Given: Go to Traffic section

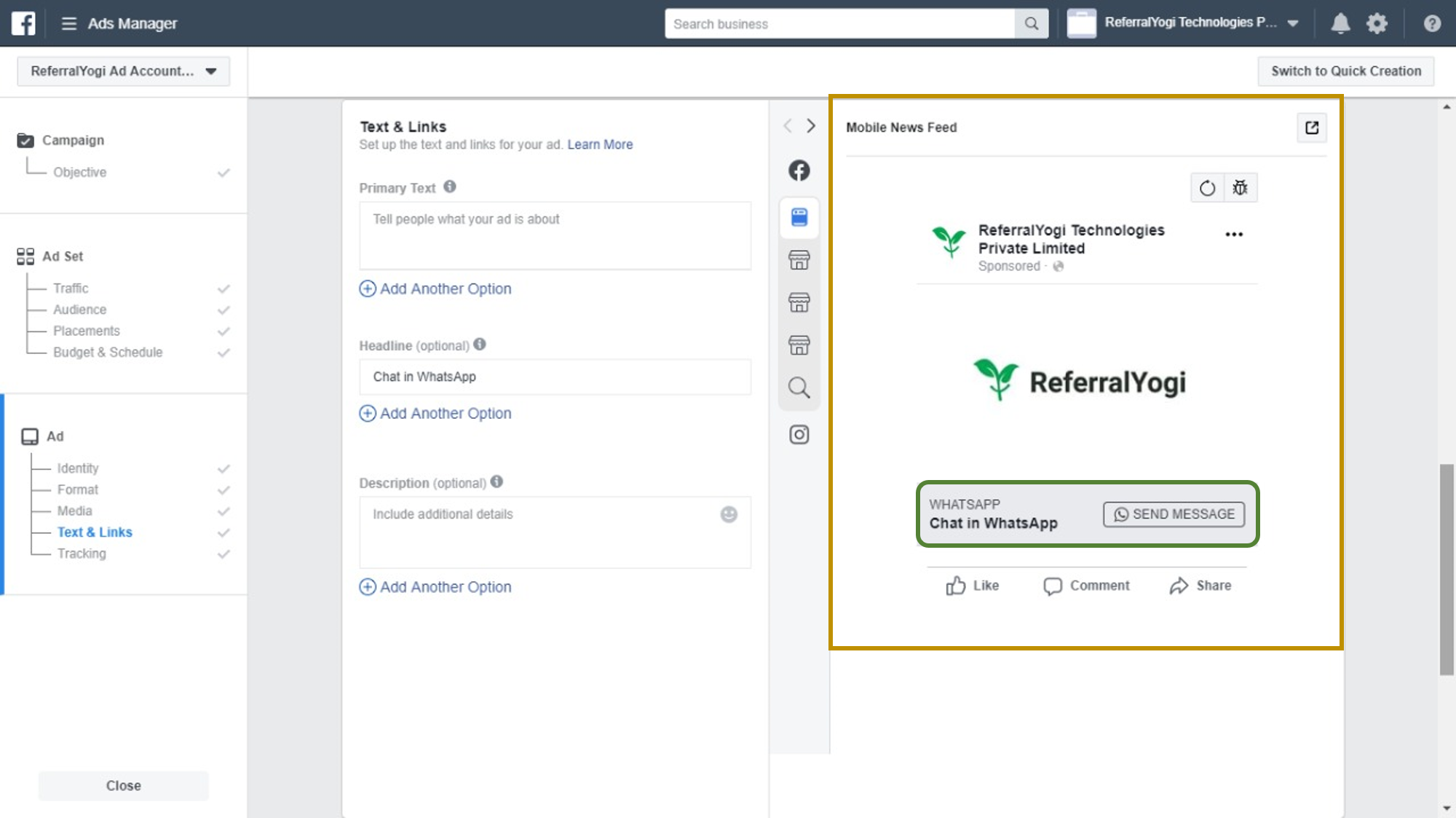Looking at the screenshot, I should tap(71, 288).
